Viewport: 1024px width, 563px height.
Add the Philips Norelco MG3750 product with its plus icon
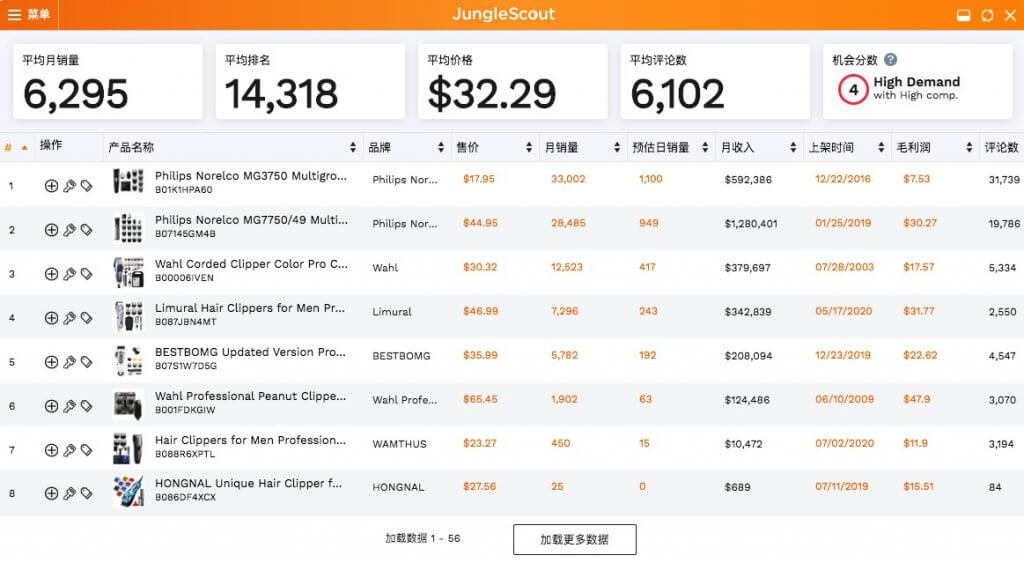point(51,186)
